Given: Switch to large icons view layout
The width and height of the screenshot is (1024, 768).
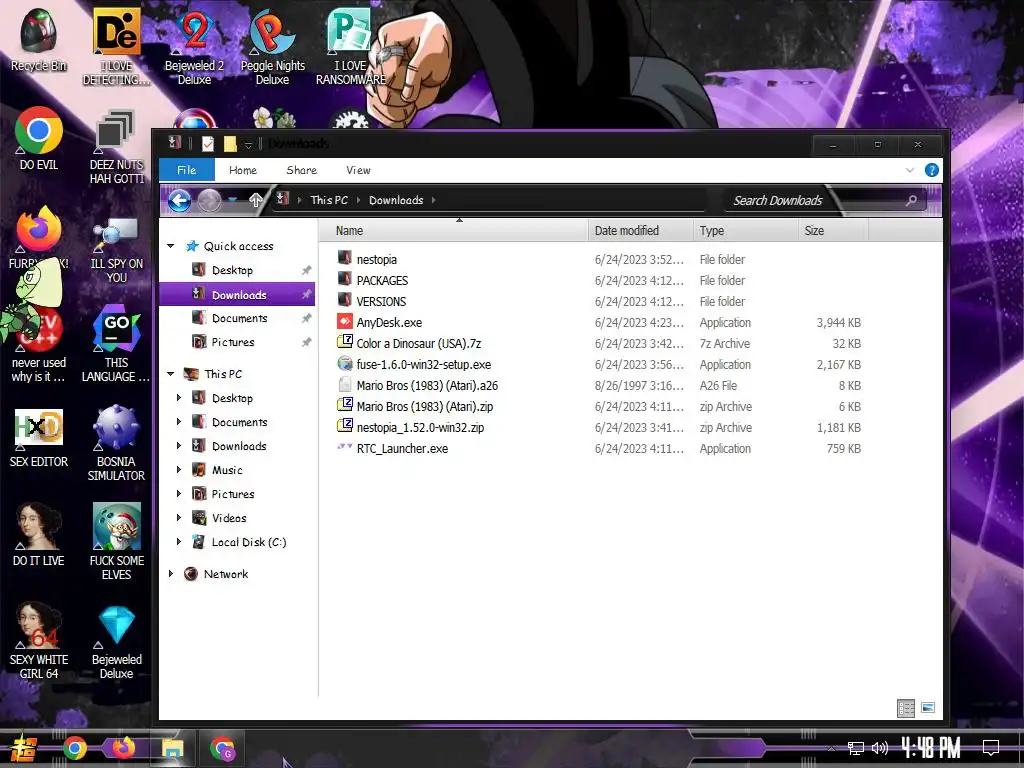Looking at the screenshot, I should (928, 707).
